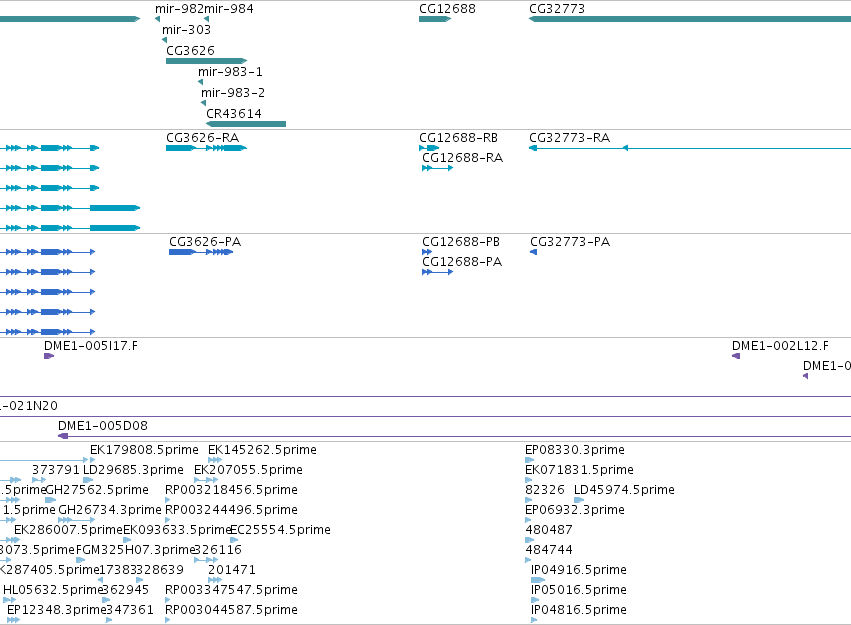Select the CG12688-PA protein arrow
This screenshot has height=625, width=851.
pos(437,272)
